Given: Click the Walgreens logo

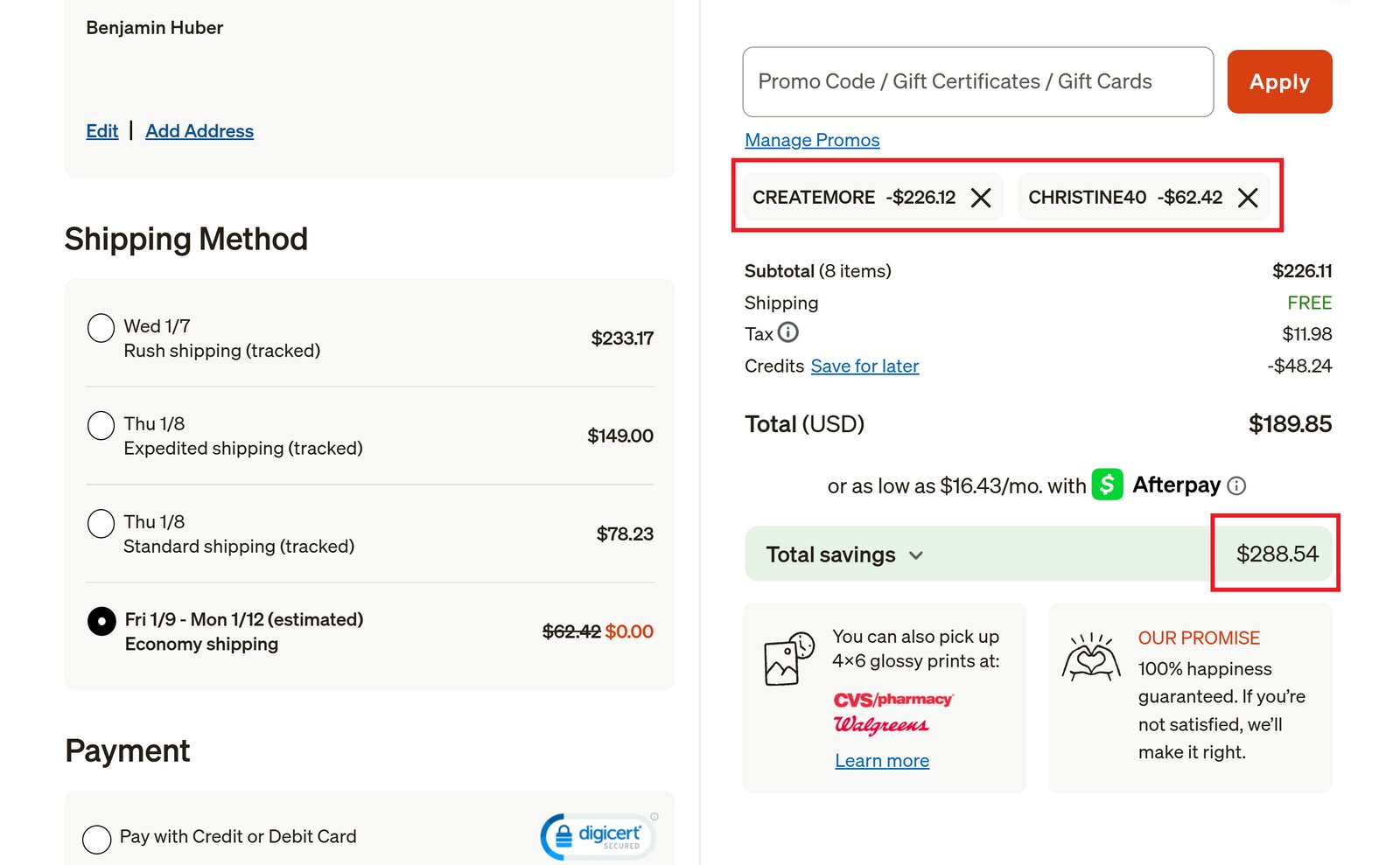Looking at the screenshot, I should click(883, 724).
